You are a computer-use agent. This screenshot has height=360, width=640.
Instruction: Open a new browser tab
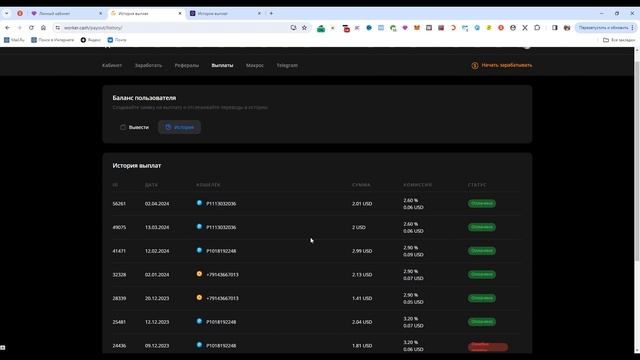[271, 13]
